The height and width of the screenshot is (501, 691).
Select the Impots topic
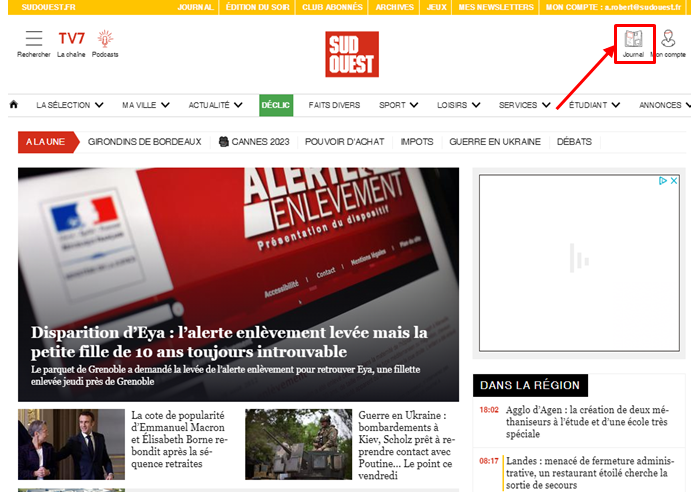[417, 141]
